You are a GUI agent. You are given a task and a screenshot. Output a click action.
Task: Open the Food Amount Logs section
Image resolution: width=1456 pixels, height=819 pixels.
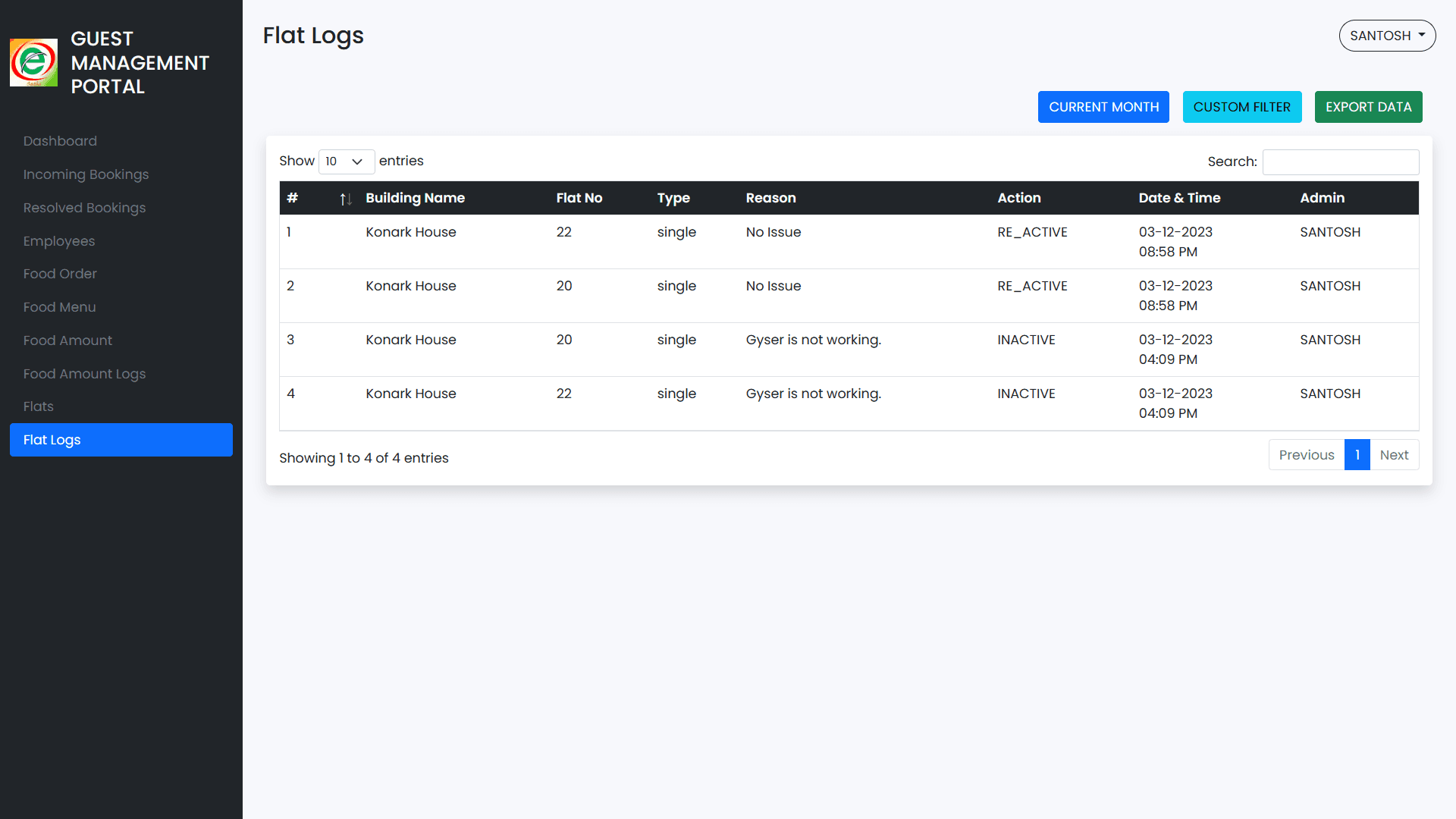84,373
